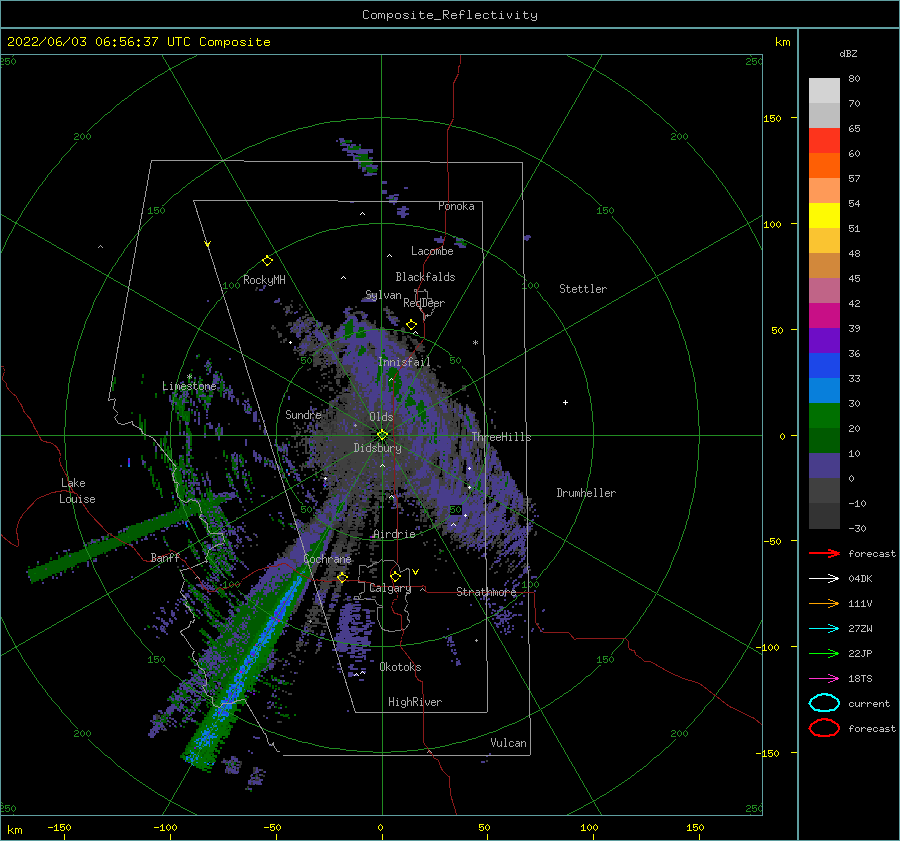Click yellow diamond at radar center near Olds
Image resolution: width=900 pixels, height=841 pixels.
pyautogui.click(x=382, y=435)
